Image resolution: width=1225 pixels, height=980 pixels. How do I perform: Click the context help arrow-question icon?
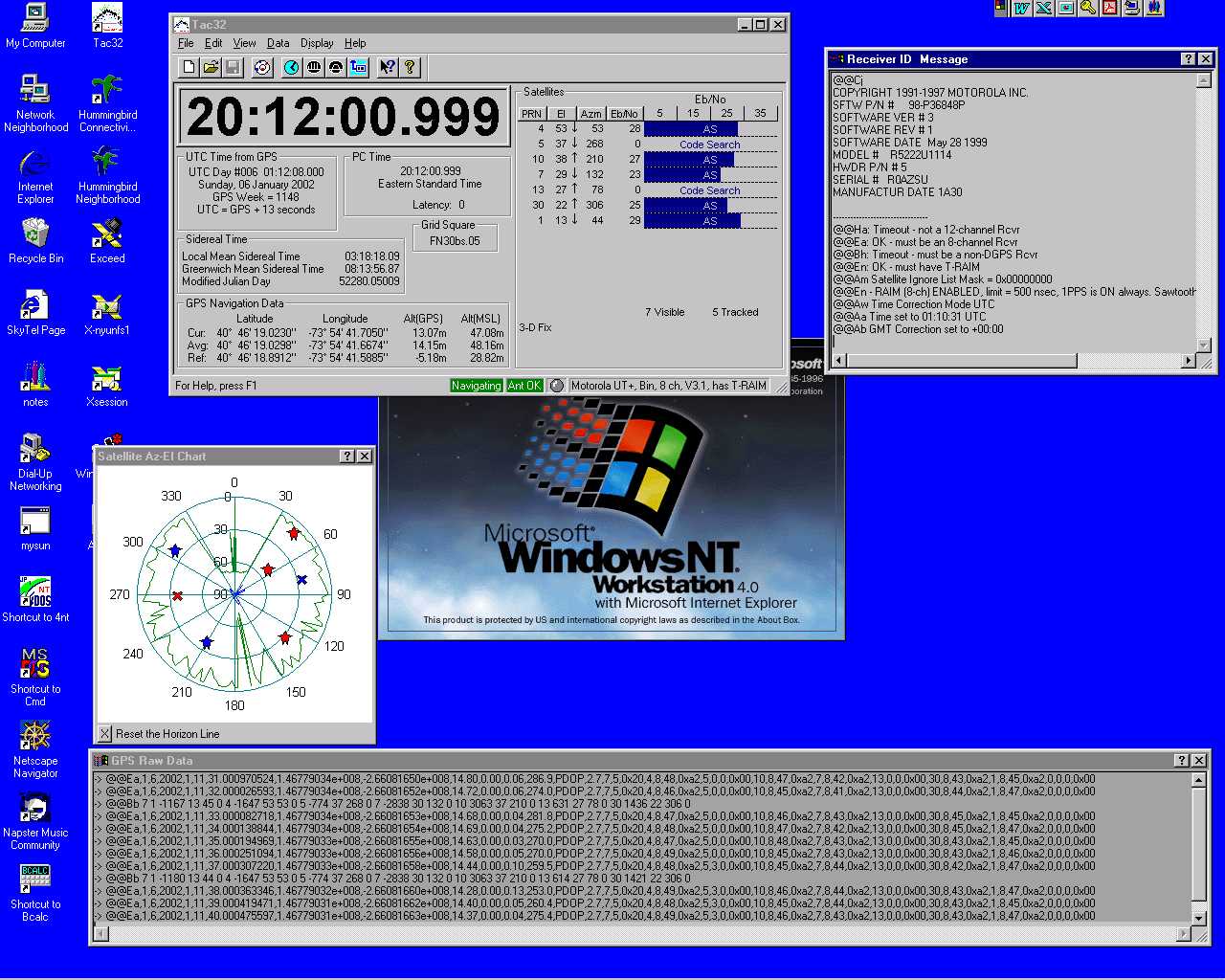click(x=387, y=67)
